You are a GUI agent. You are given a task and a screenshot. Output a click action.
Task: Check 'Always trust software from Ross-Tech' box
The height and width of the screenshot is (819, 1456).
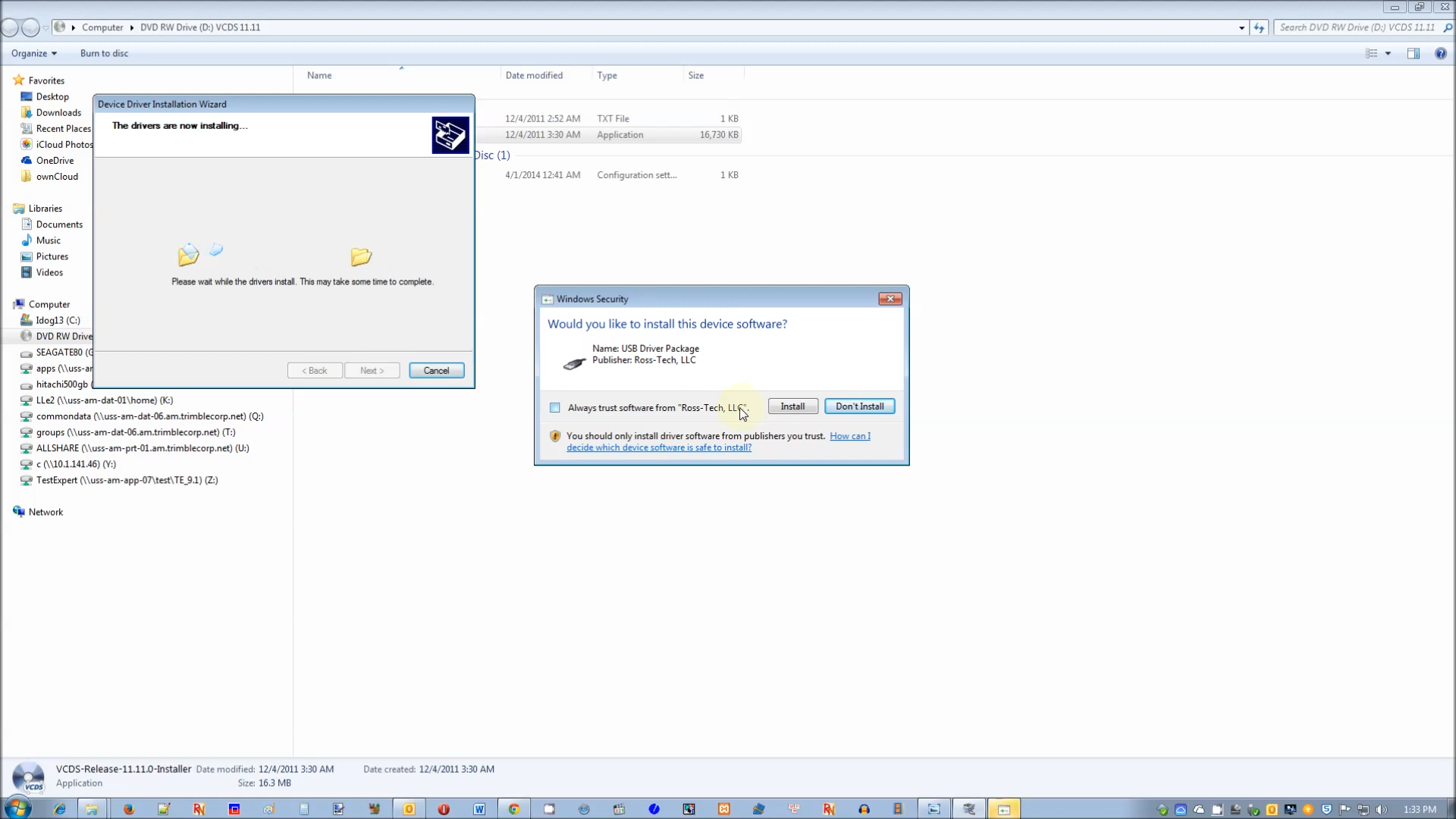click(x=555, y=408)
